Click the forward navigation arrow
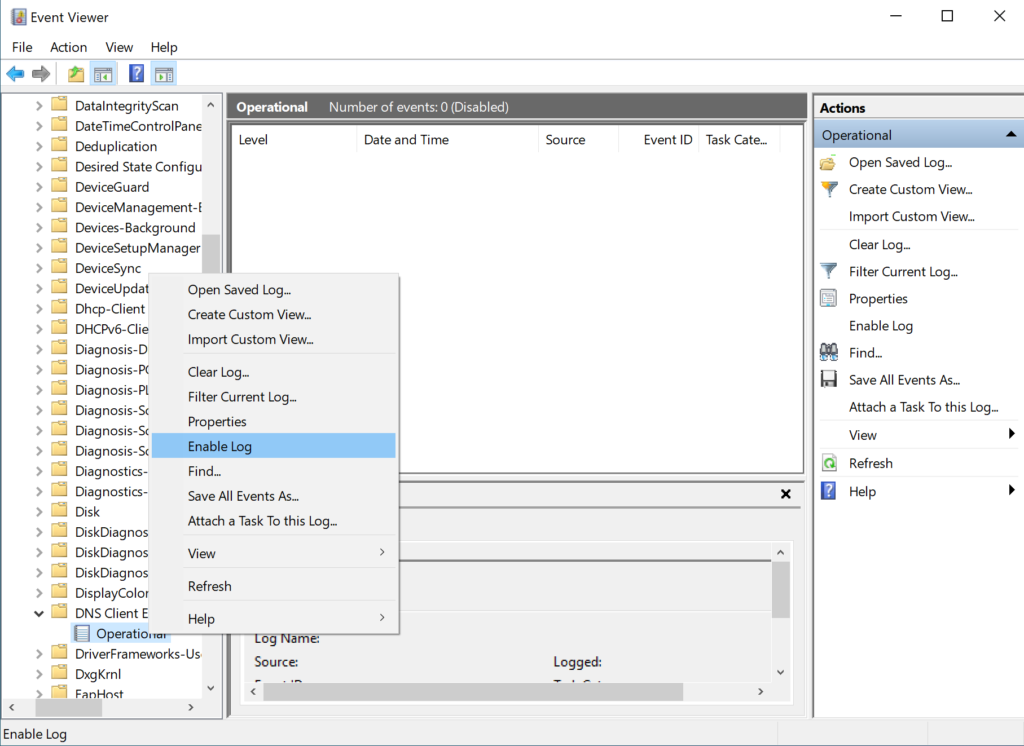 coord(39,73)
